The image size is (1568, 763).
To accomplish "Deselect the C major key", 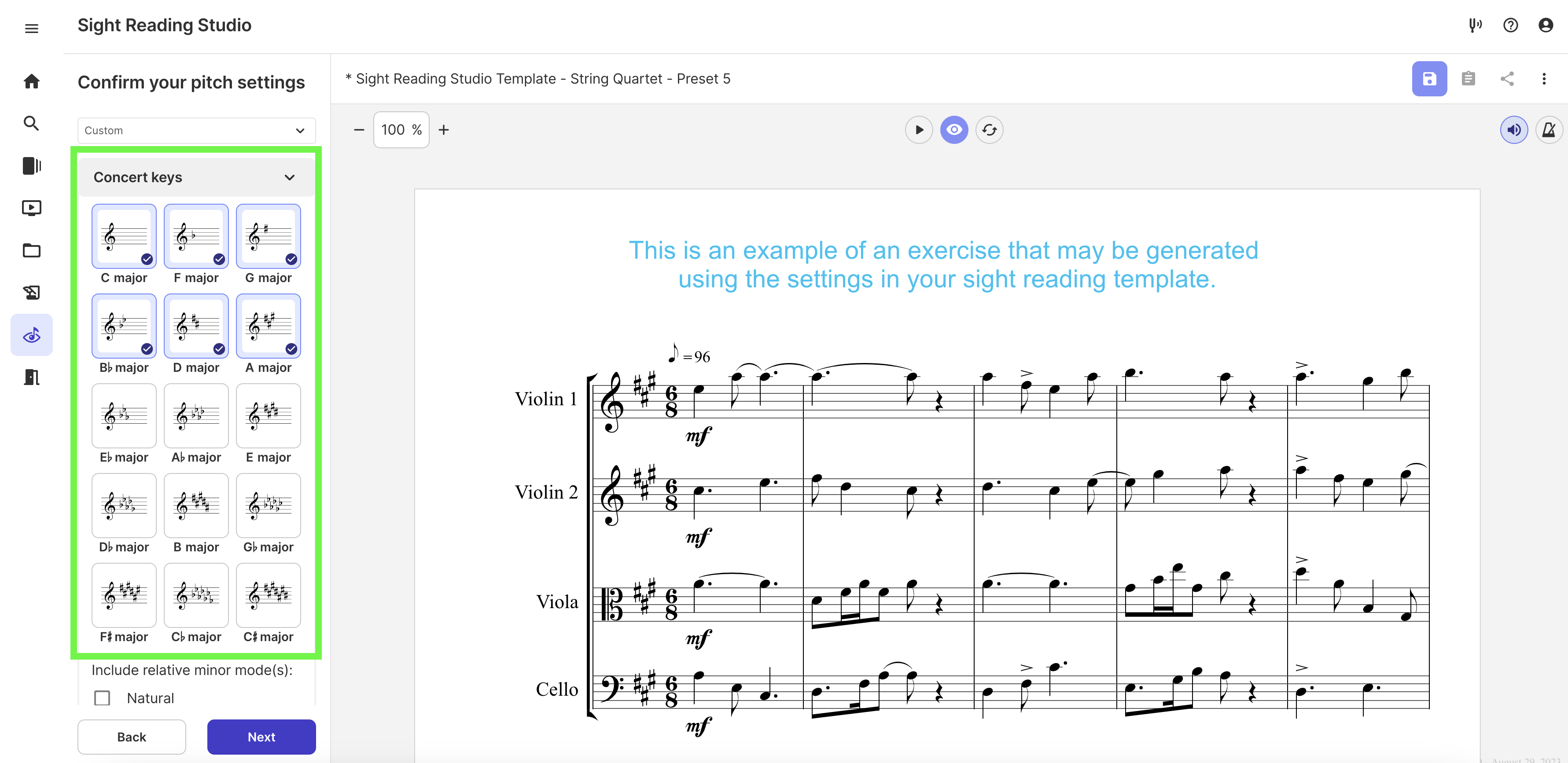I will click(x=124, y=236).
